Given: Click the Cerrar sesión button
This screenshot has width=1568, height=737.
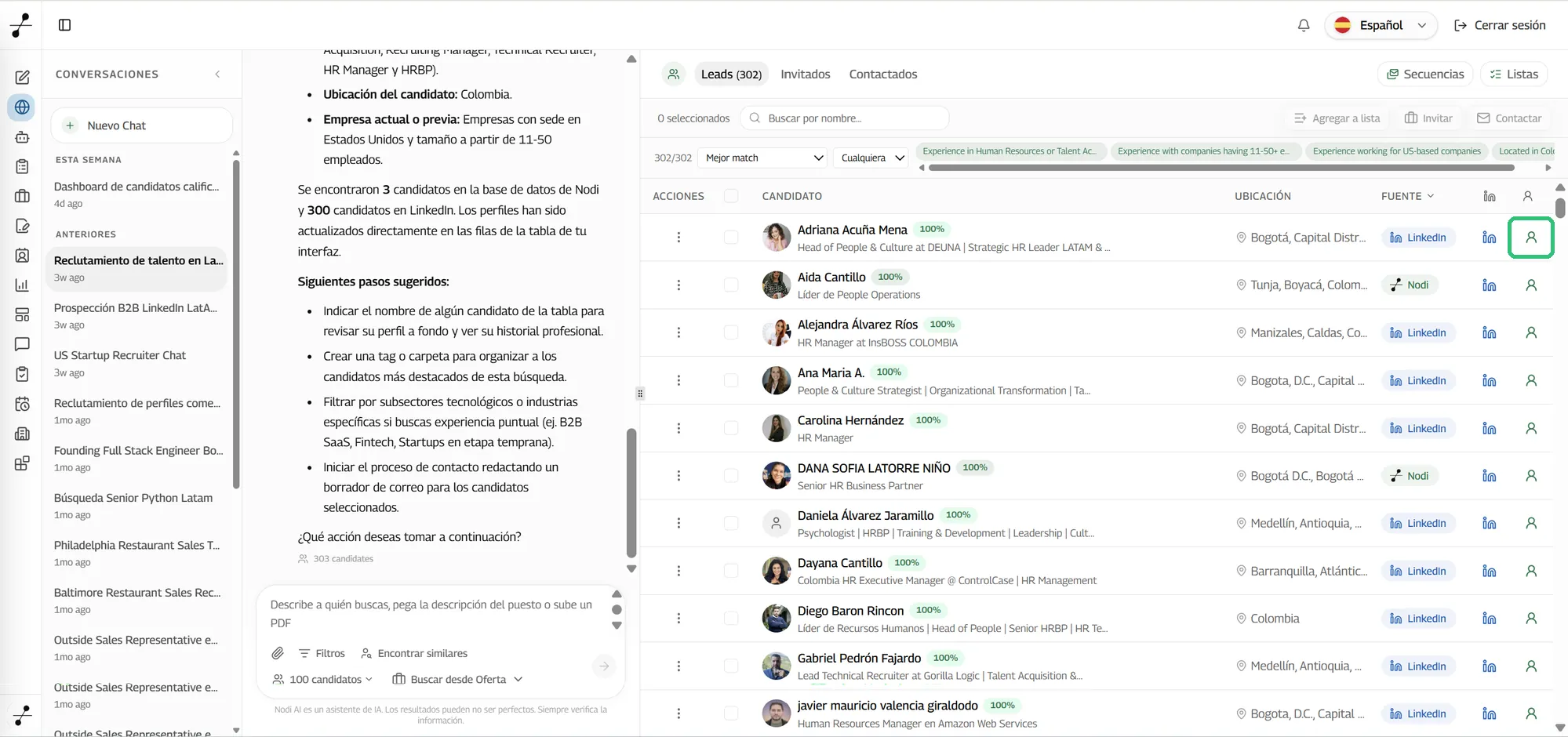Looking at the screenshot, I should point(1500,25).
